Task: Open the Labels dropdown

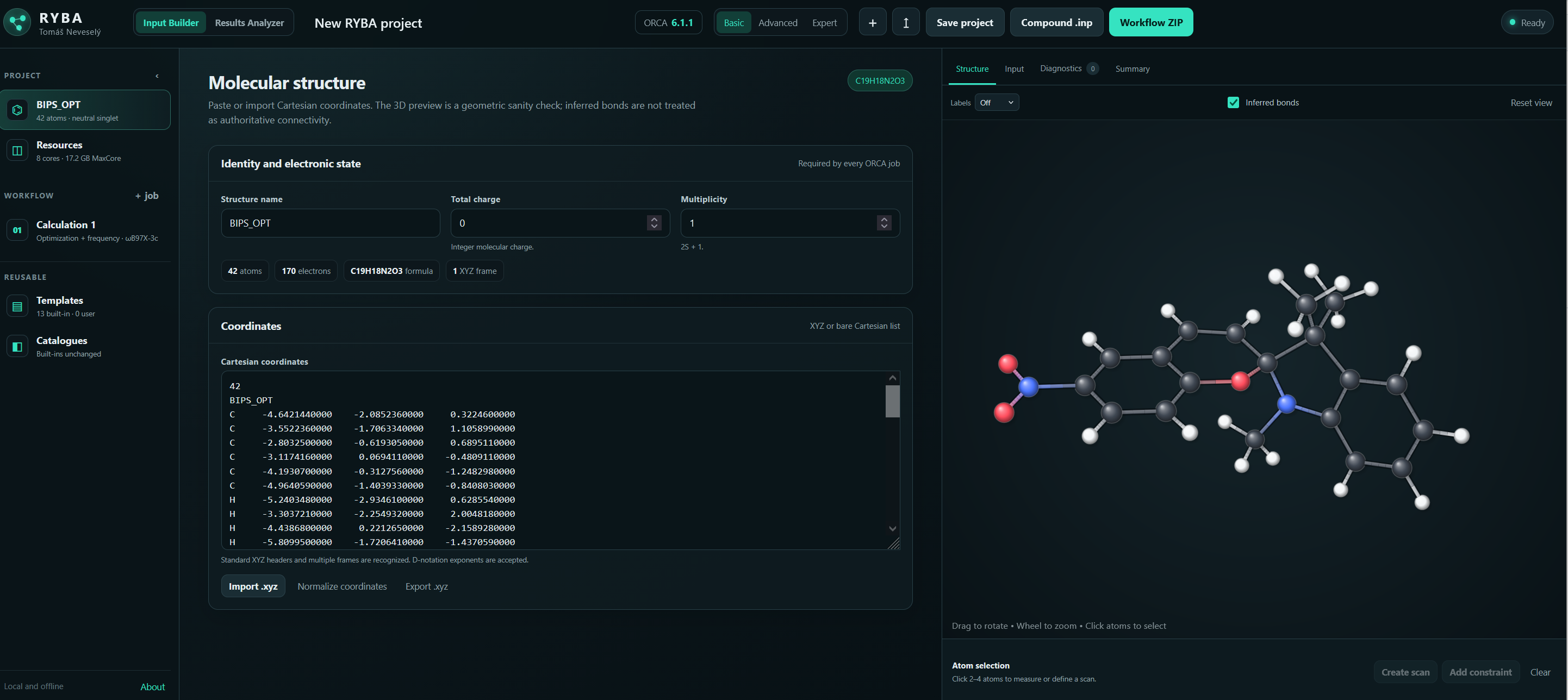Action: point(997,102)
